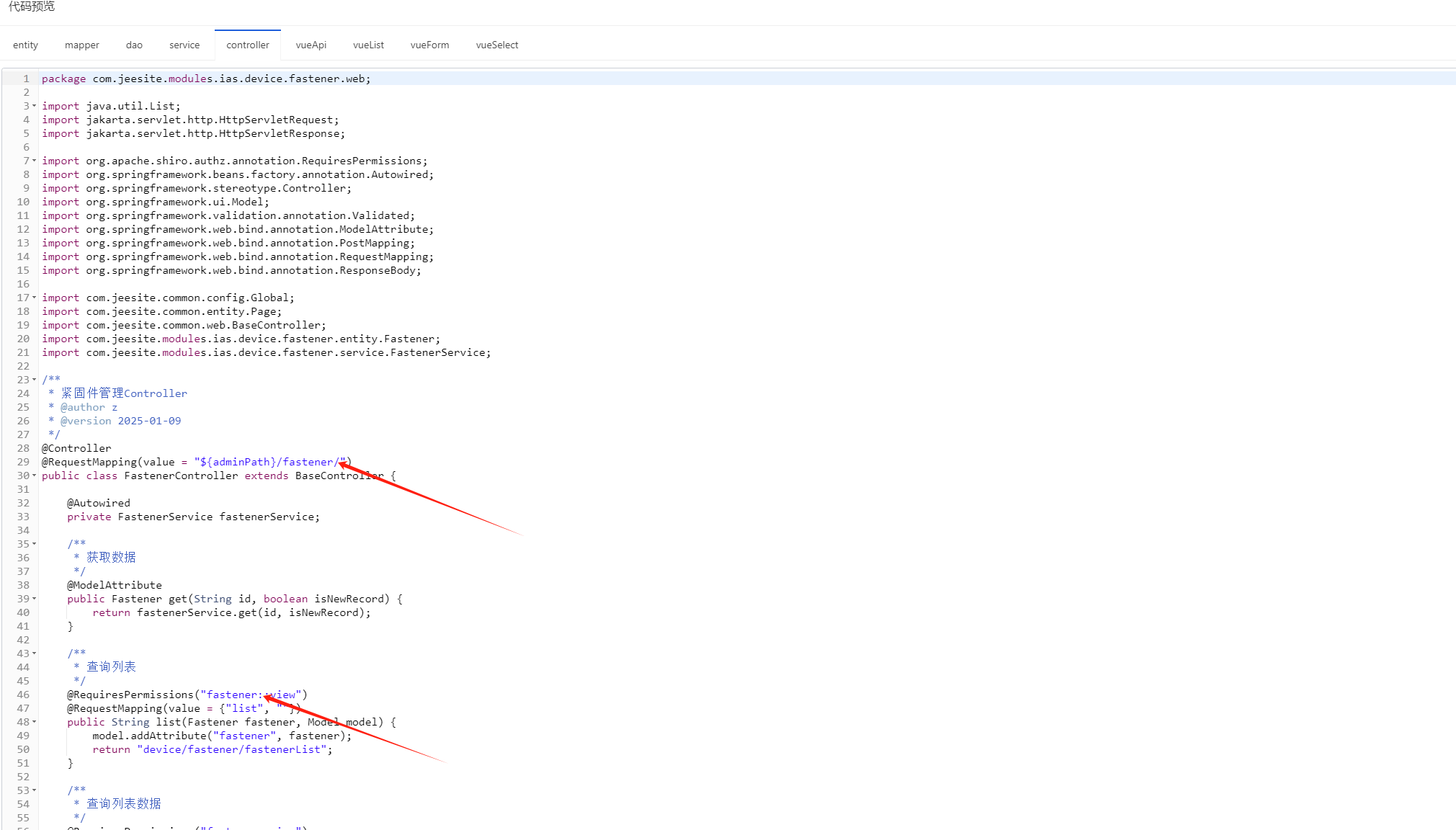This screenshot has height=830, width=1456.
Task: Click the fastener:view permission on line 46
Action: click(251, 695)
